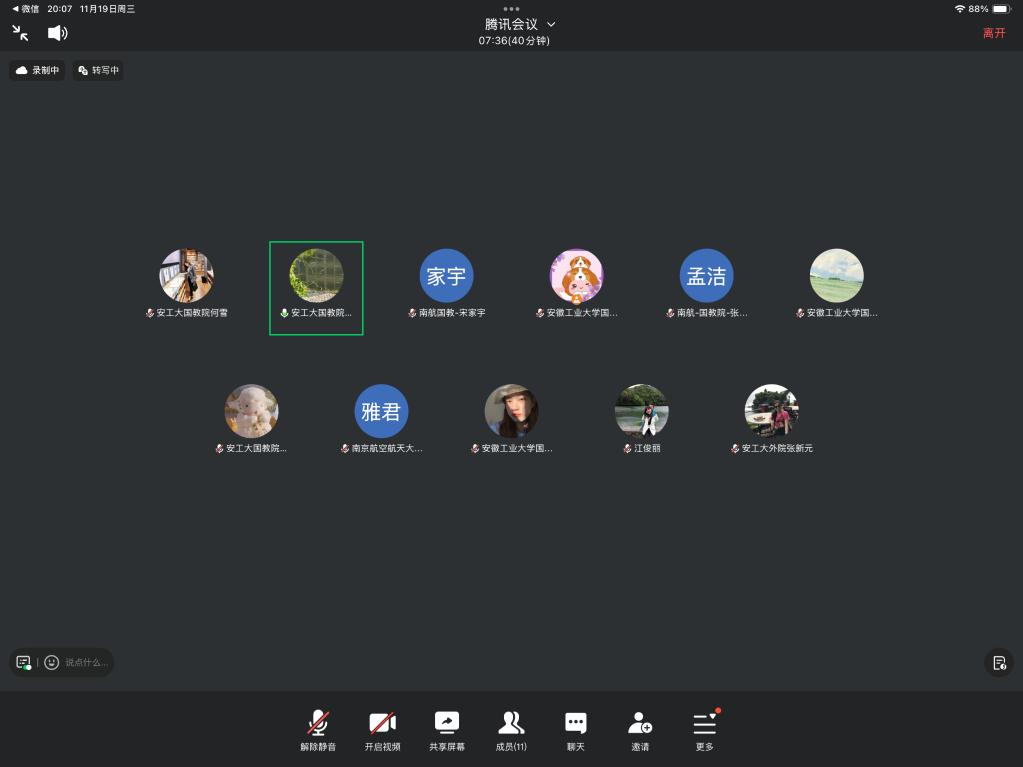
Task: Open the 录制中 recording status button
Action: pos(38,71)
